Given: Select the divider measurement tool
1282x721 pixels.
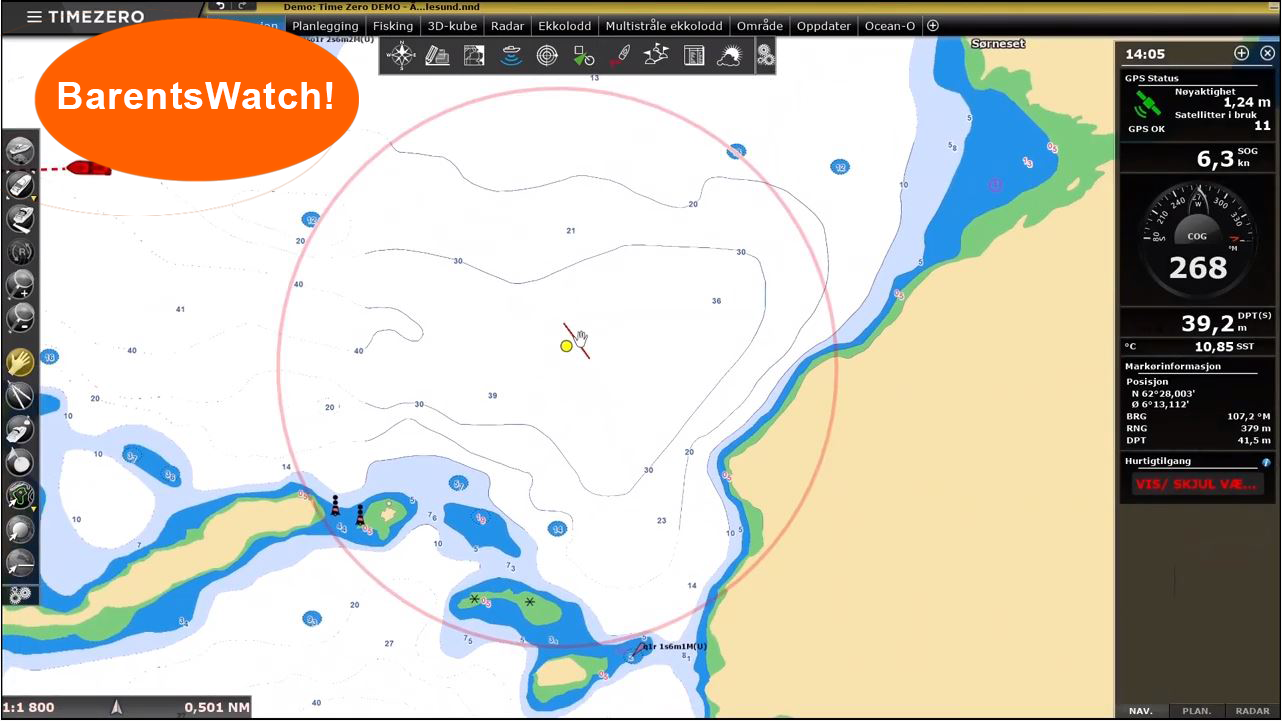Looking at the screenshot, I should tap(21, 396).
